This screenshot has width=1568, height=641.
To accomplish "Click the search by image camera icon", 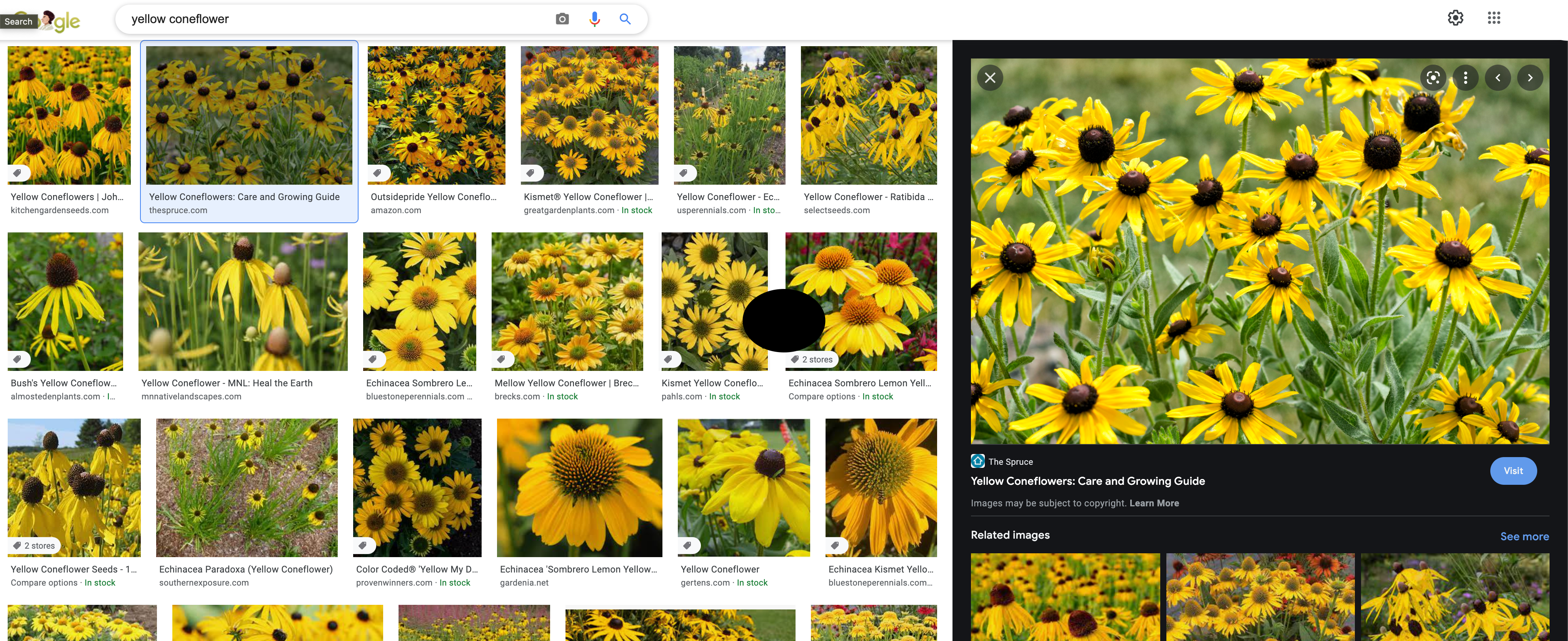I will click(x=562, y=19).
